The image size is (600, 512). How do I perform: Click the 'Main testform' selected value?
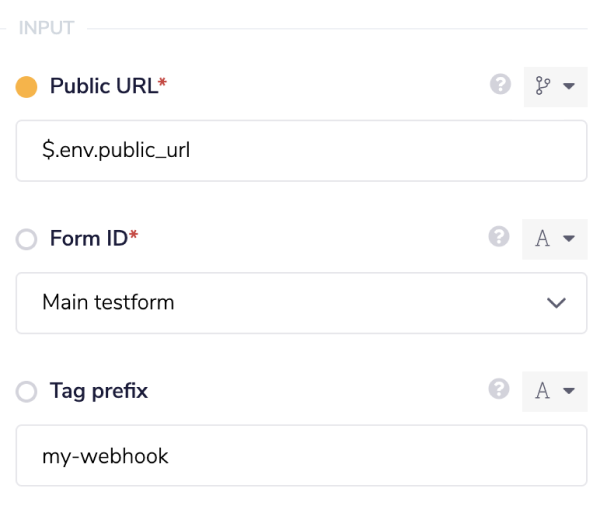pos(108,302)
